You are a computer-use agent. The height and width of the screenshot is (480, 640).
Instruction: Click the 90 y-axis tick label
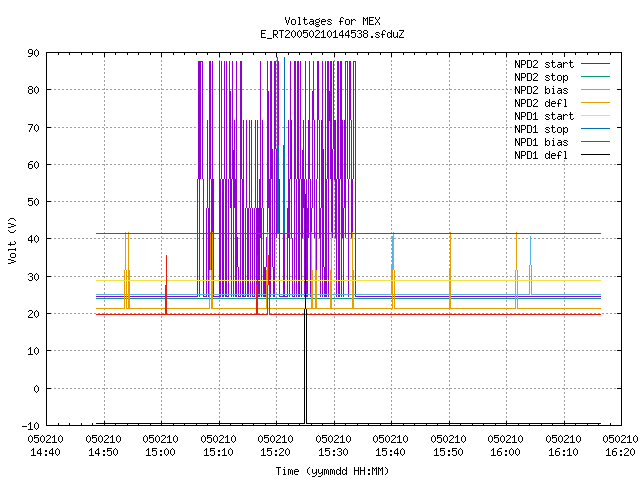pos(33,53)
